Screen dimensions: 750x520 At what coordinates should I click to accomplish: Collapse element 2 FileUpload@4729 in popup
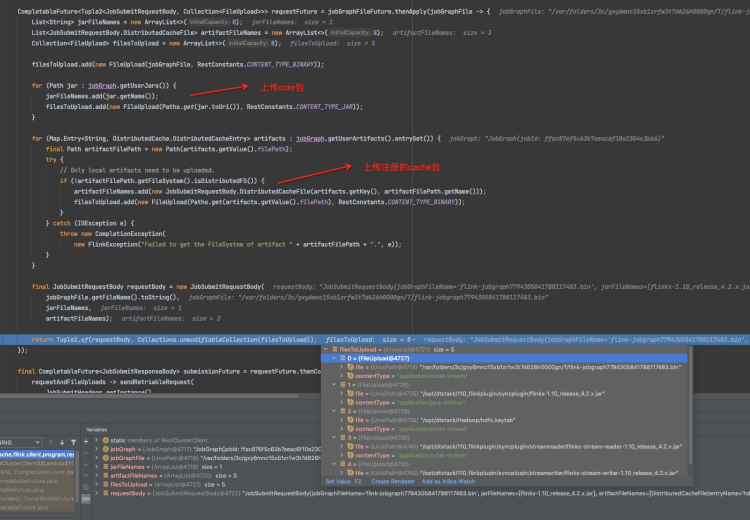tap(334, 411)
